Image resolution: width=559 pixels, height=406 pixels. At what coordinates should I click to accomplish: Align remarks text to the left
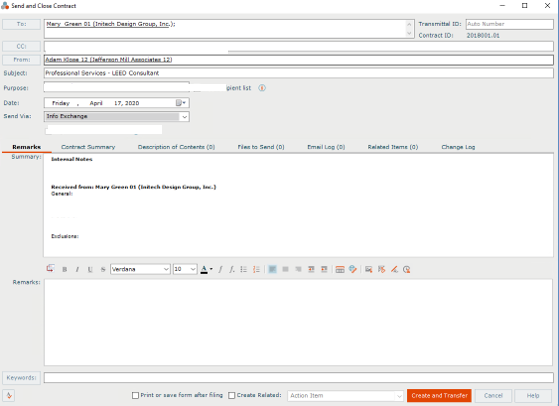[272, 269]
